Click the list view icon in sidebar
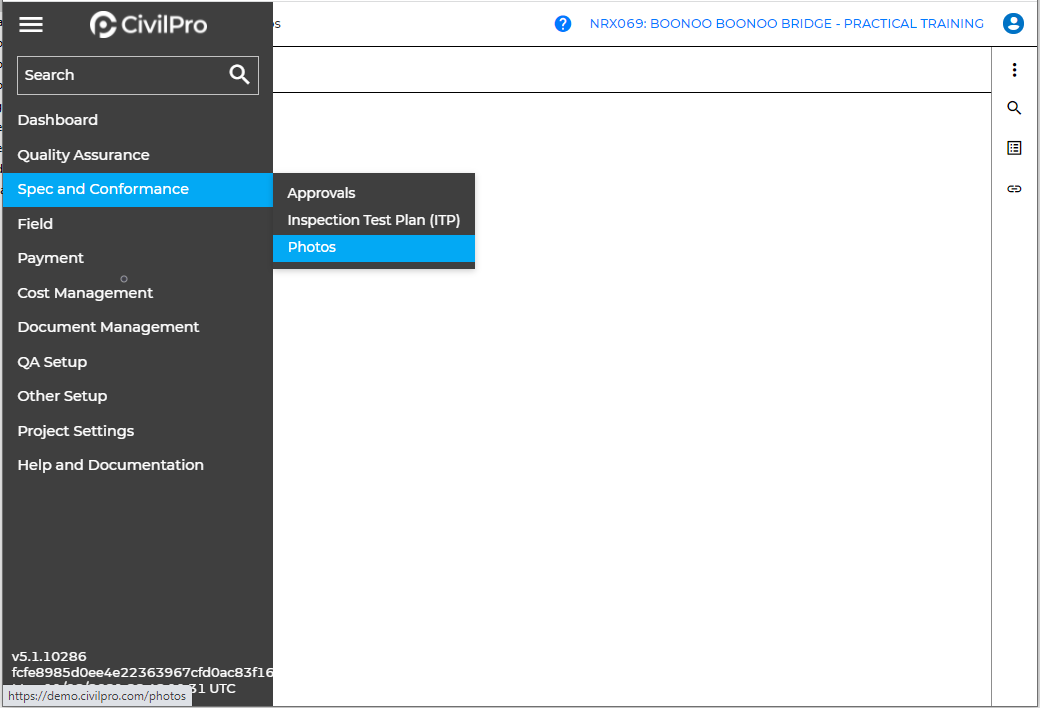This screenshot has width=1040, height=708. (x=1014, y=148)
